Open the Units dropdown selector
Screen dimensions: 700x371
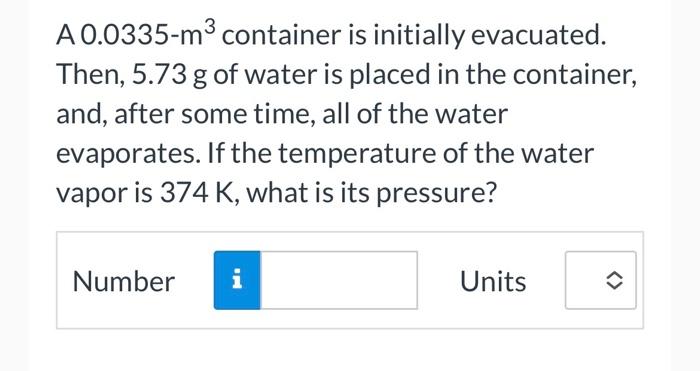point(600,280)
